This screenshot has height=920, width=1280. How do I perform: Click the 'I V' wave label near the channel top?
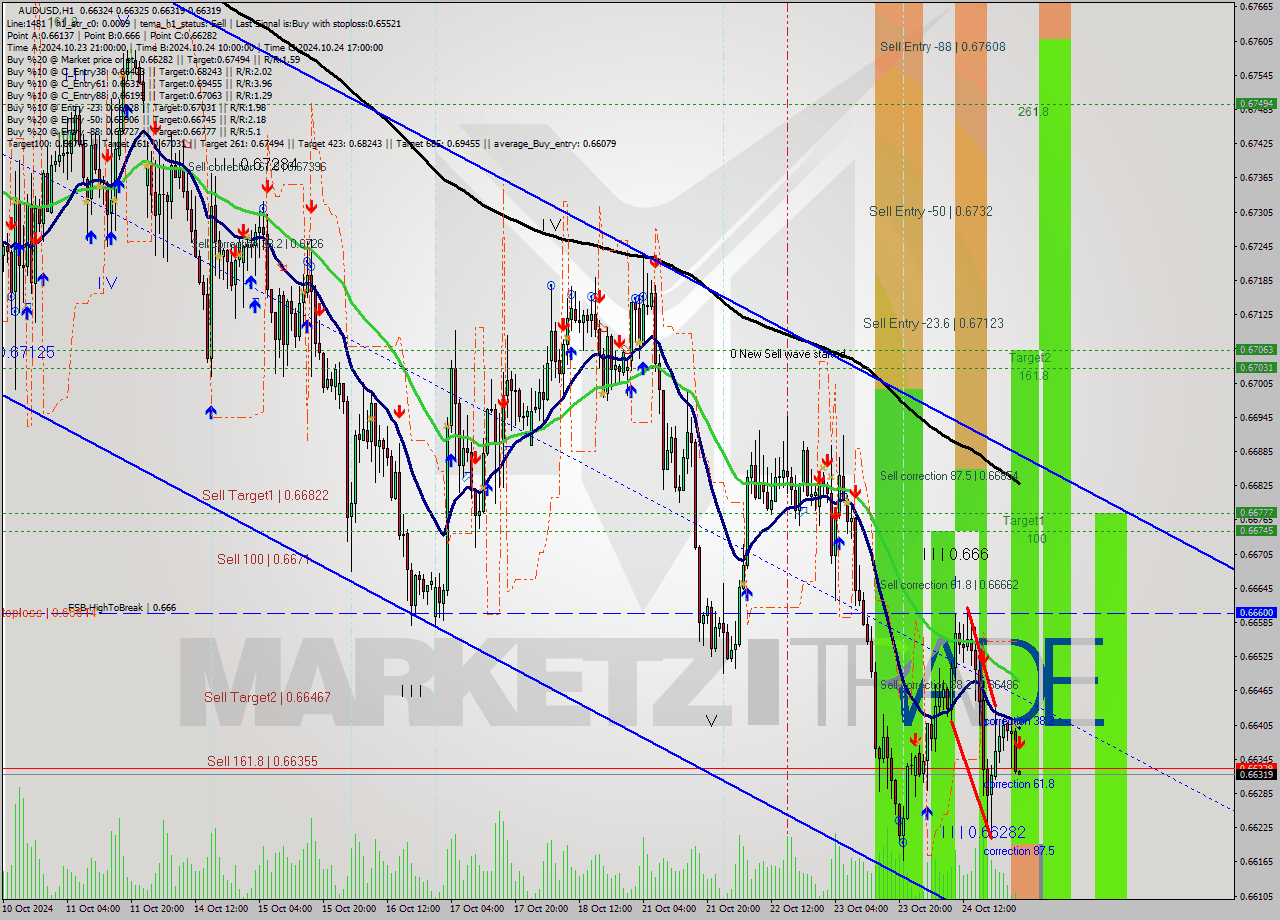coord(551,225)
